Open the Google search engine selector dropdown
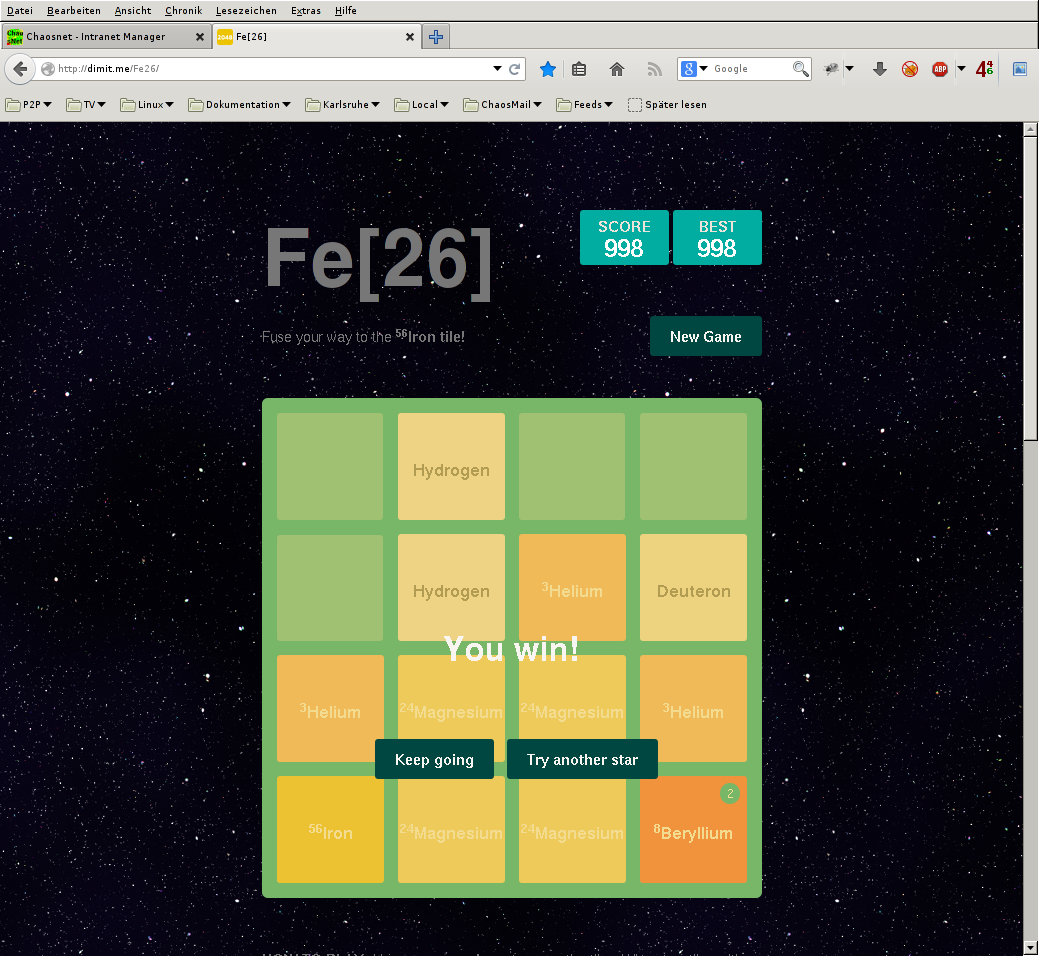1039x956 pixels. [x=694, y=69]
